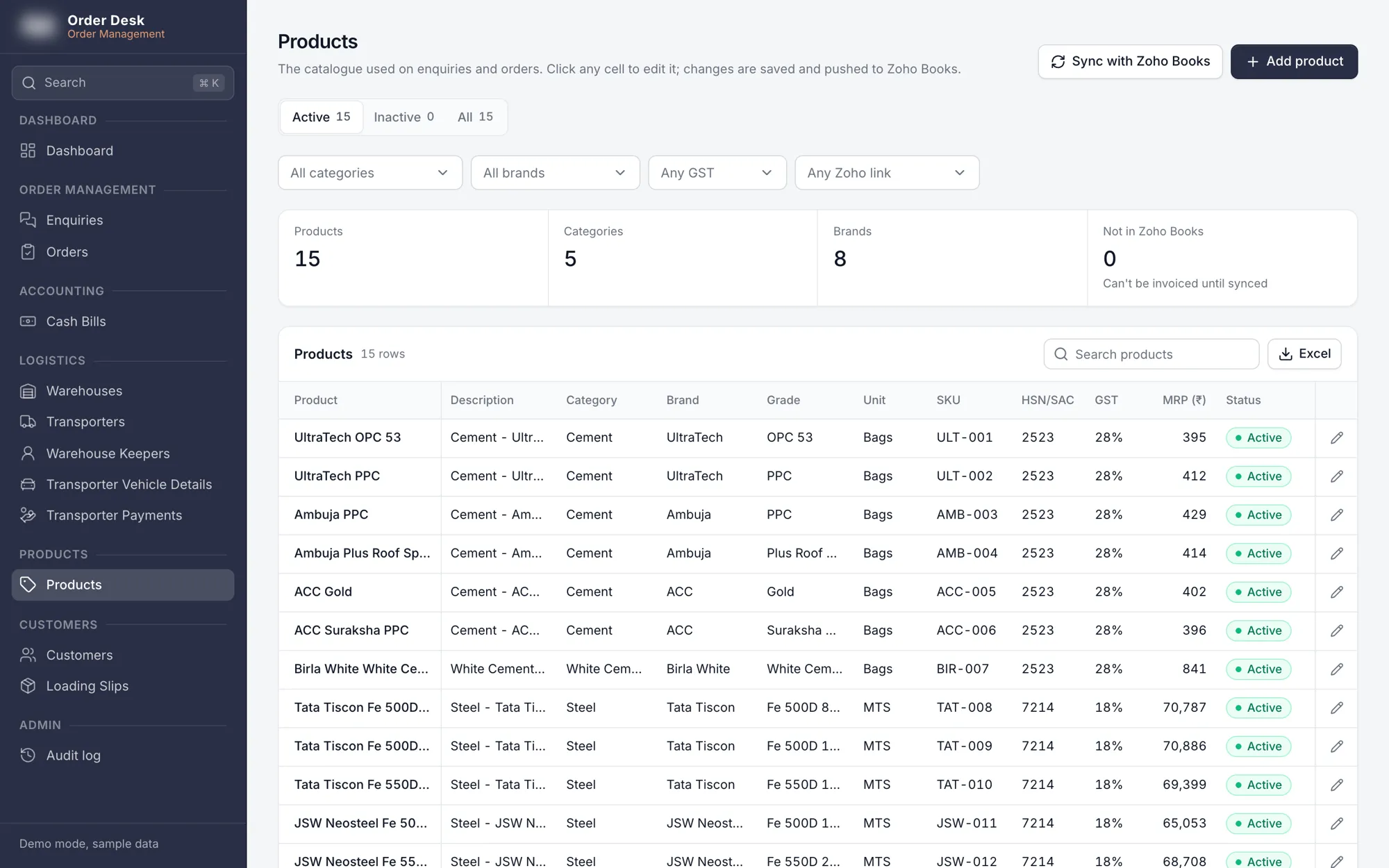Expand the All brands filter

(x=555, y=173)
